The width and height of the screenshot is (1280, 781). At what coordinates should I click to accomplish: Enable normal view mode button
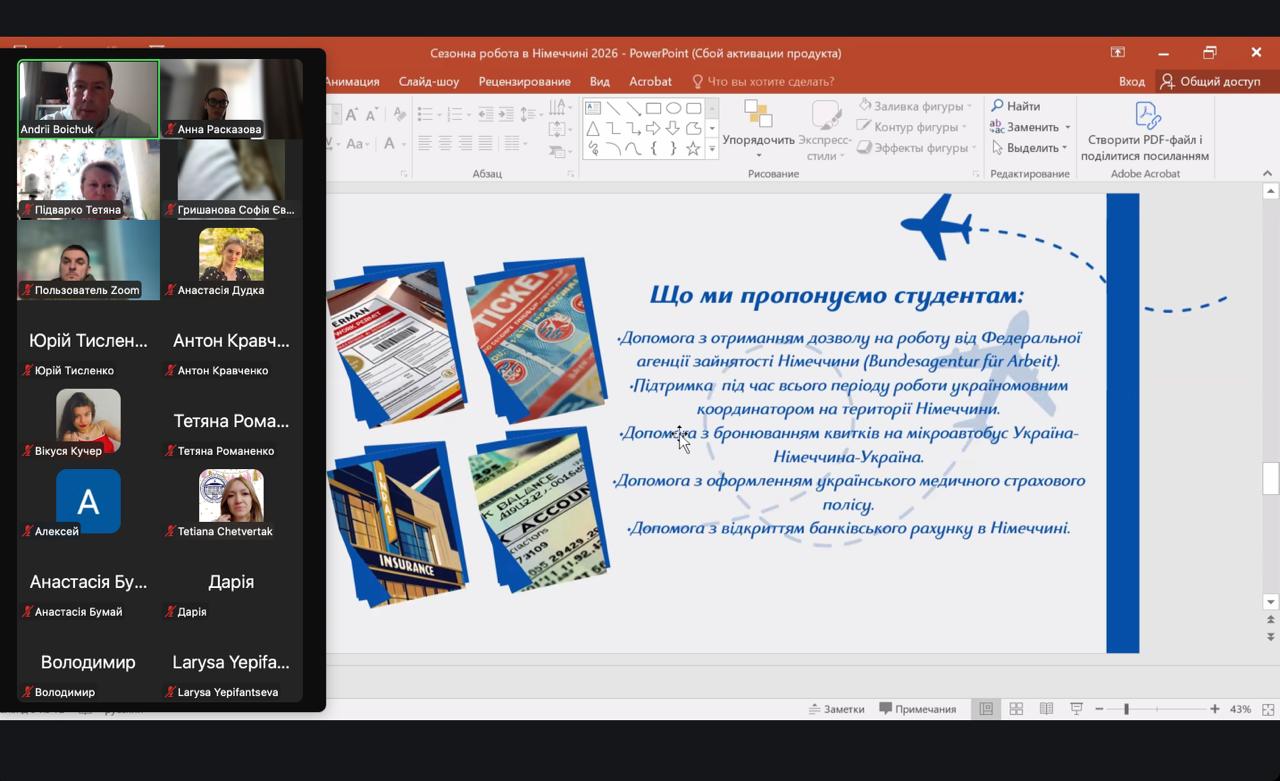pos(986,709)
